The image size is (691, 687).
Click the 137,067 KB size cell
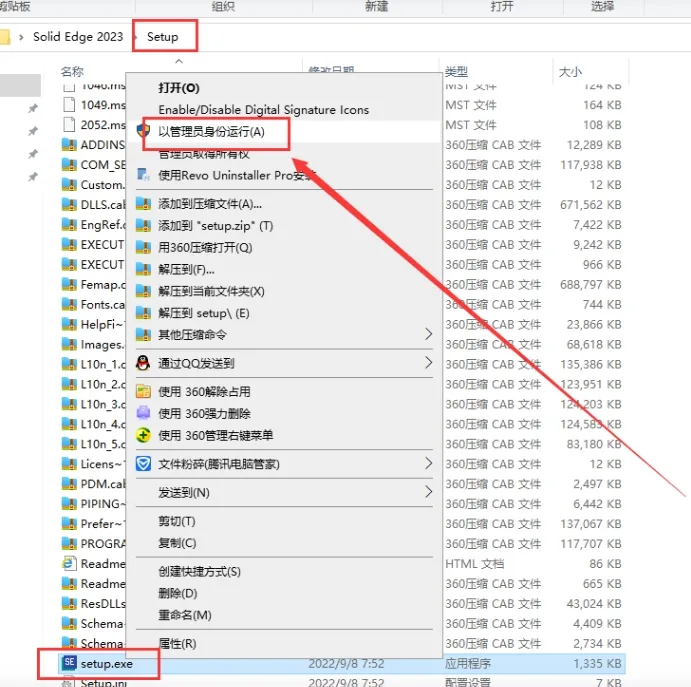(591, 524)
